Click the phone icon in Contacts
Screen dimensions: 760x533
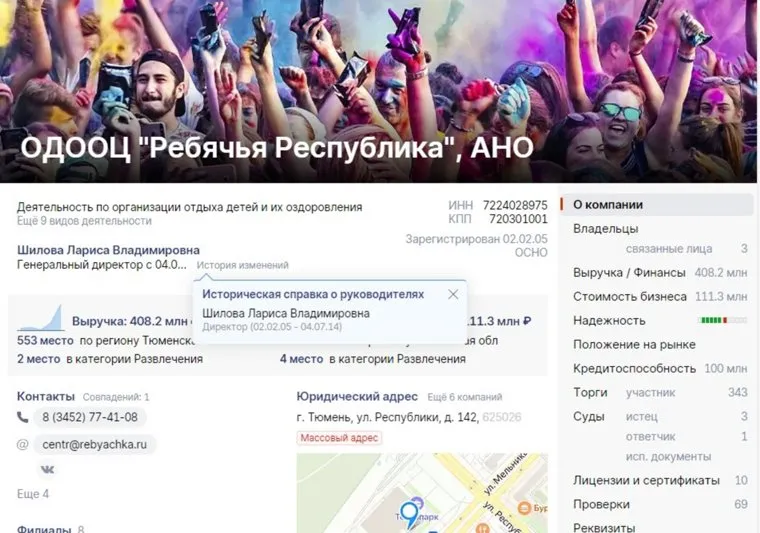(x=22, y=417)
